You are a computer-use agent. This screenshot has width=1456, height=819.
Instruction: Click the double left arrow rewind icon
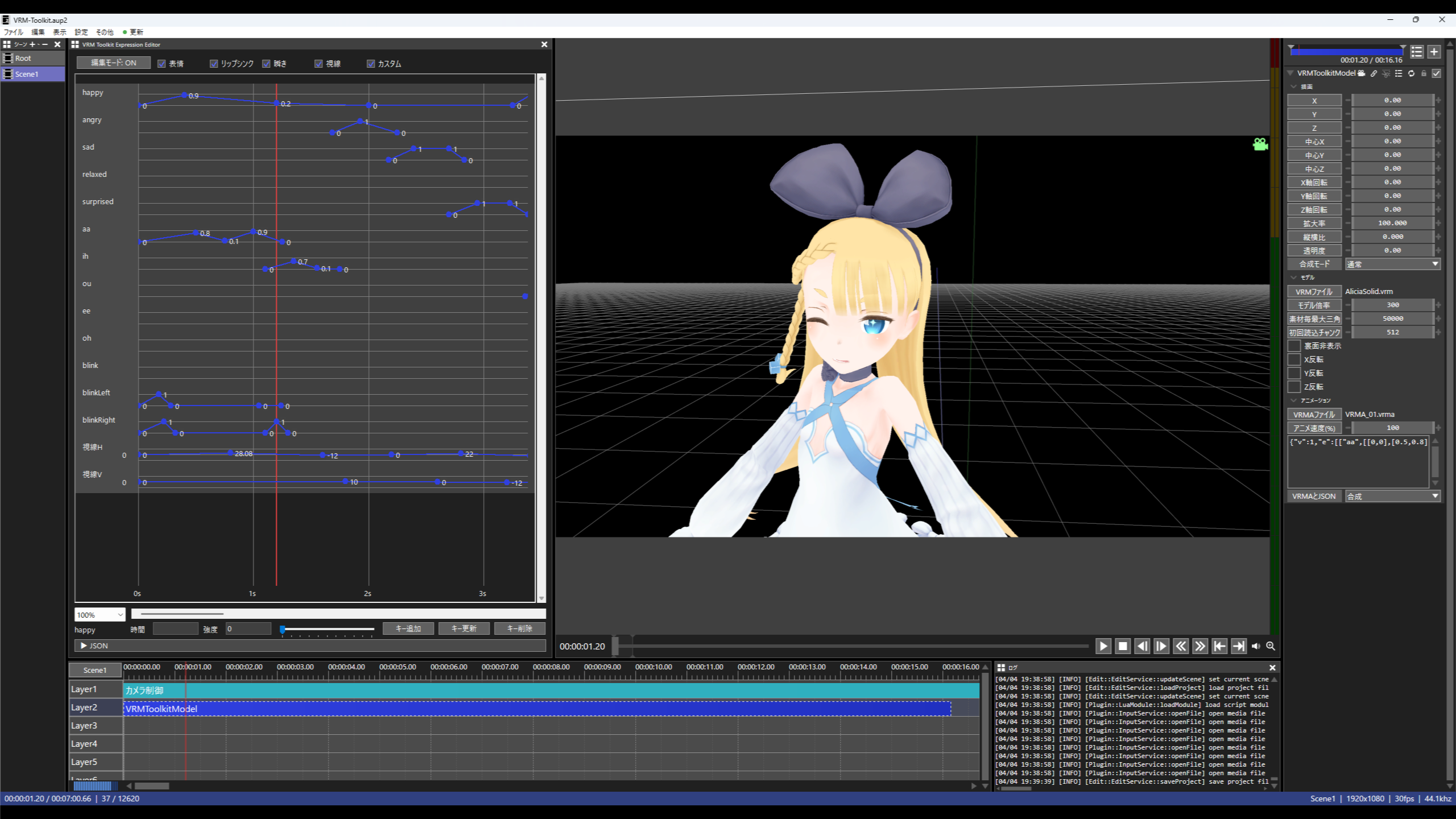[1181, 646]
